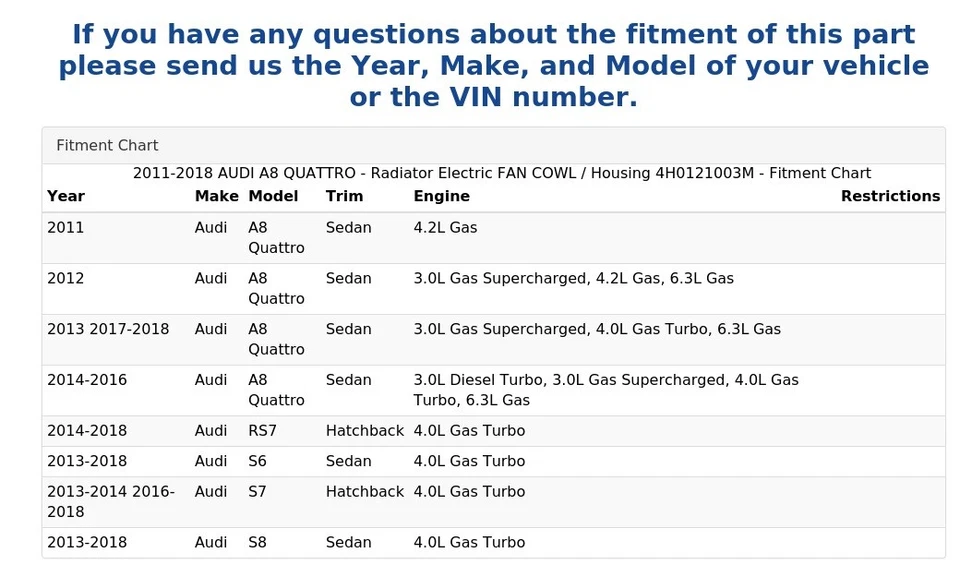Click the S8 model cell
Screen dimensions: 960x577
[x=258, y=543]
